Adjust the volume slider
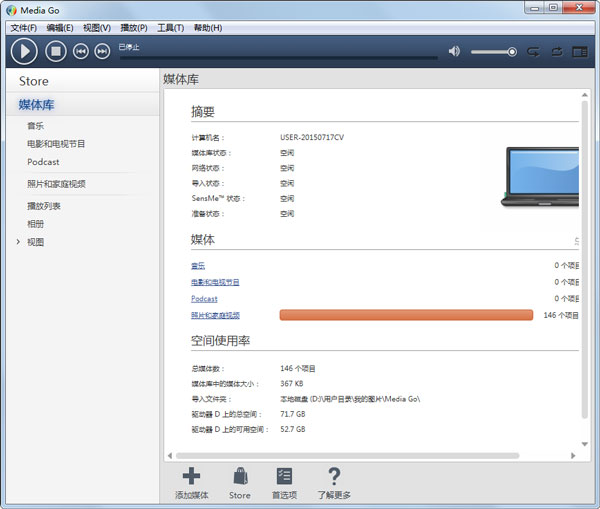Viewport: 600px width, 509px height. tap(493, 51)
